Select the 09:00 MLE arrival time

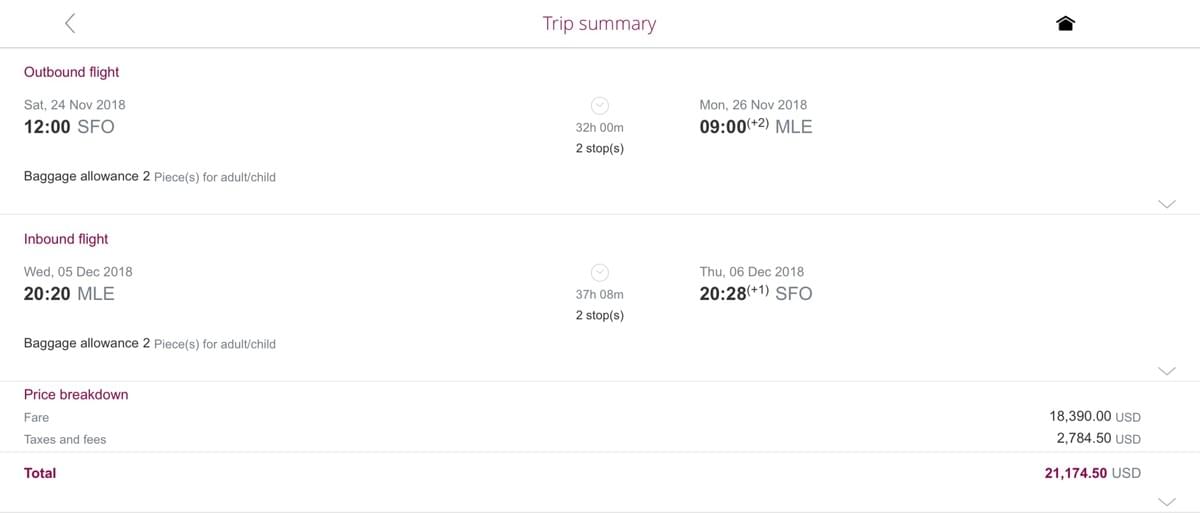tap(755, 127)
